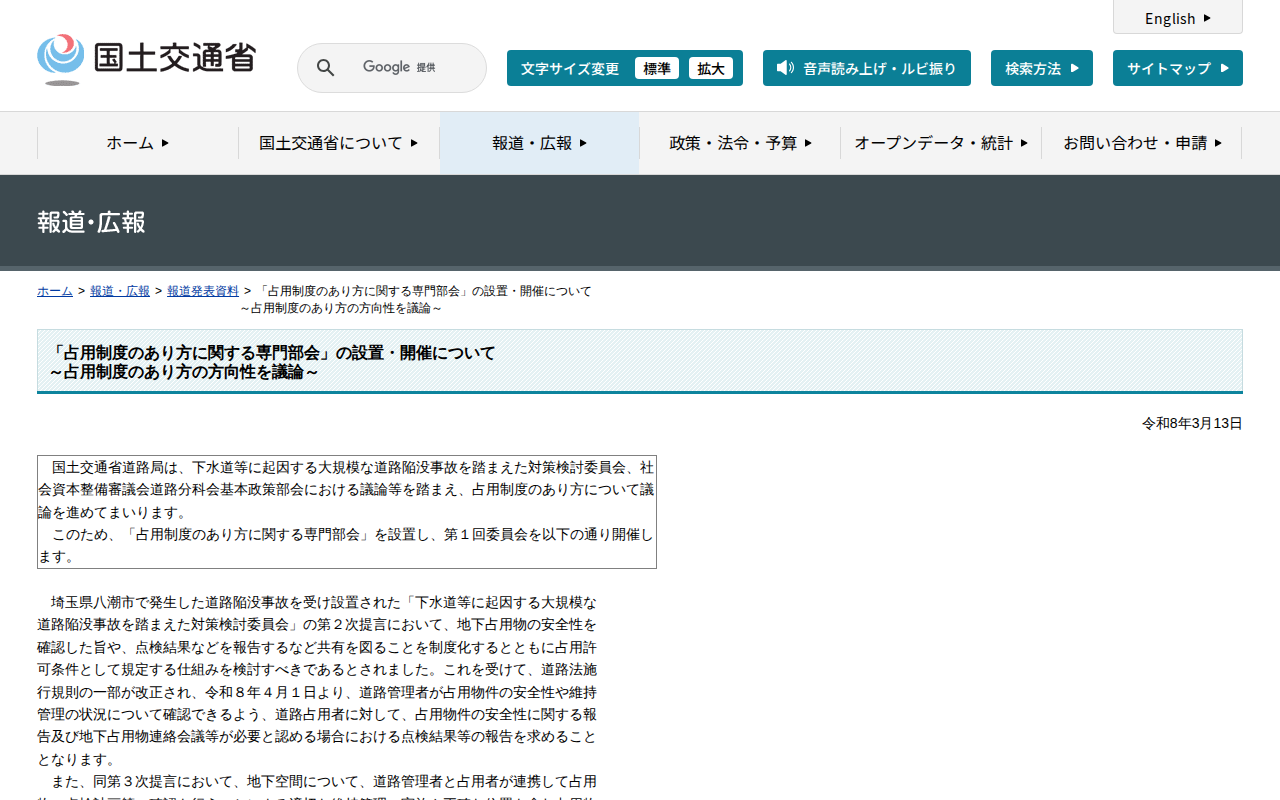Open the サイトマップ page
1280x800 pixels.
[1178, 68]
